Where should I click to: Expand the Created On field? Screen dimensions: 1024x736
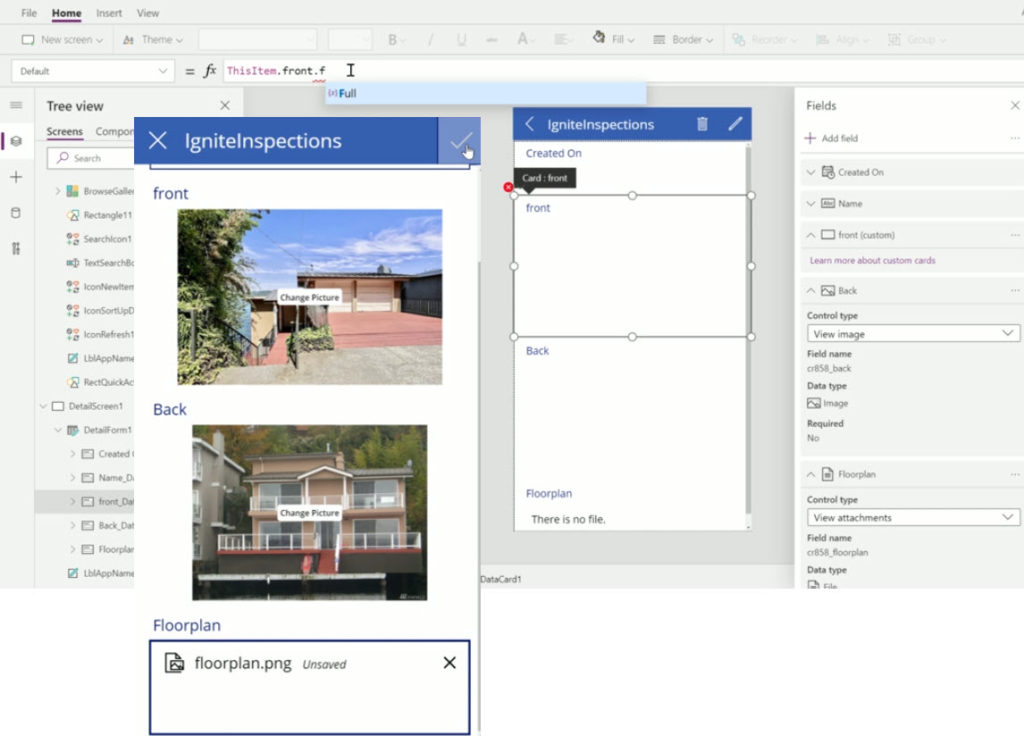click(810, 172)
